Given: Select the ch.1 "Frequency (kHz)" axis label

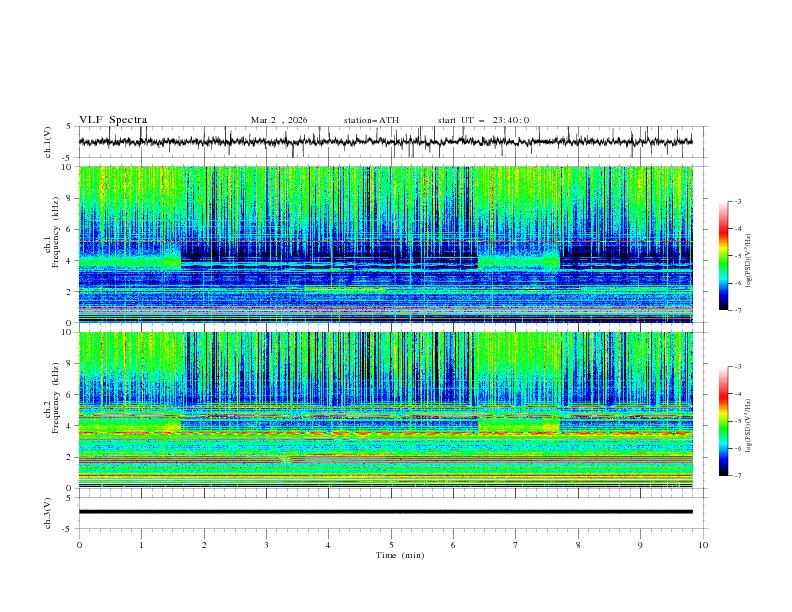Looking at the screenshot, I should [x=56, y=232].
